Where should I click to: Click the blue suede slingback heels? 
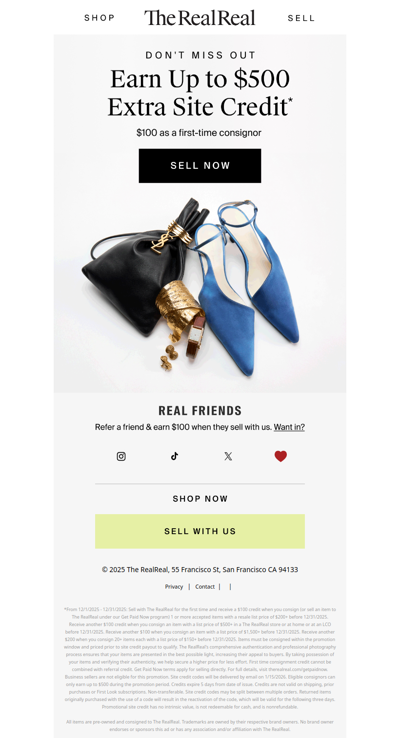(x=247, y=287)
